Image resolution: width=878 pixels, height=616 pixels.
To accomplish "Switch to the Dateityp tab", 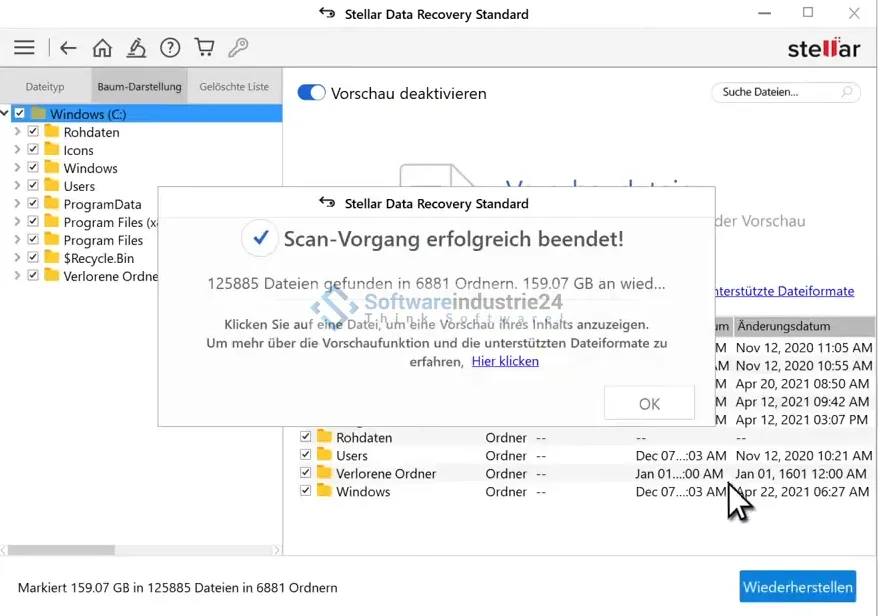I will tap(45, 87).
